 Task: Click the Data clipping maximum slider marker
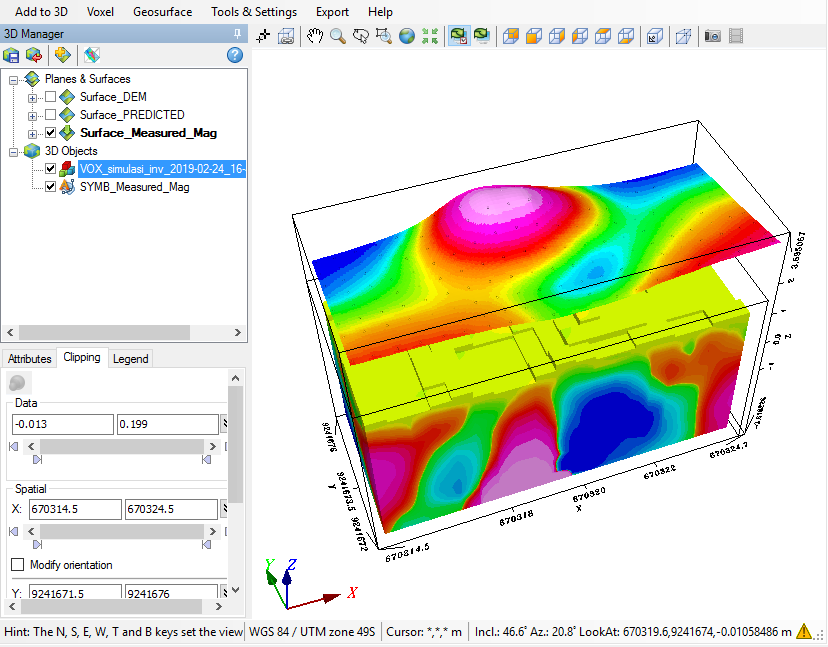[206, 460]
